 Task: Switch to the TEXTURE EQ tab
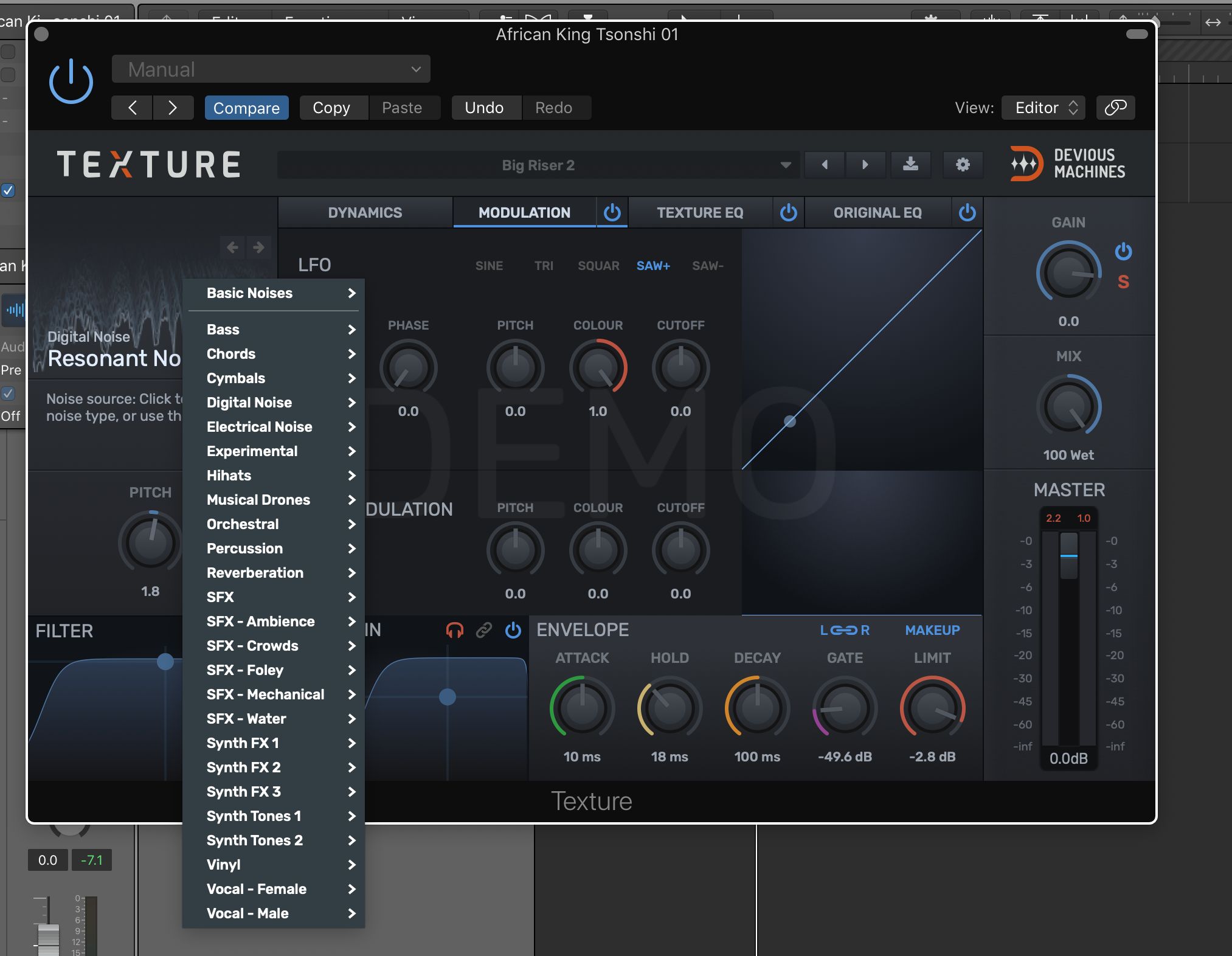coord(700,212)
